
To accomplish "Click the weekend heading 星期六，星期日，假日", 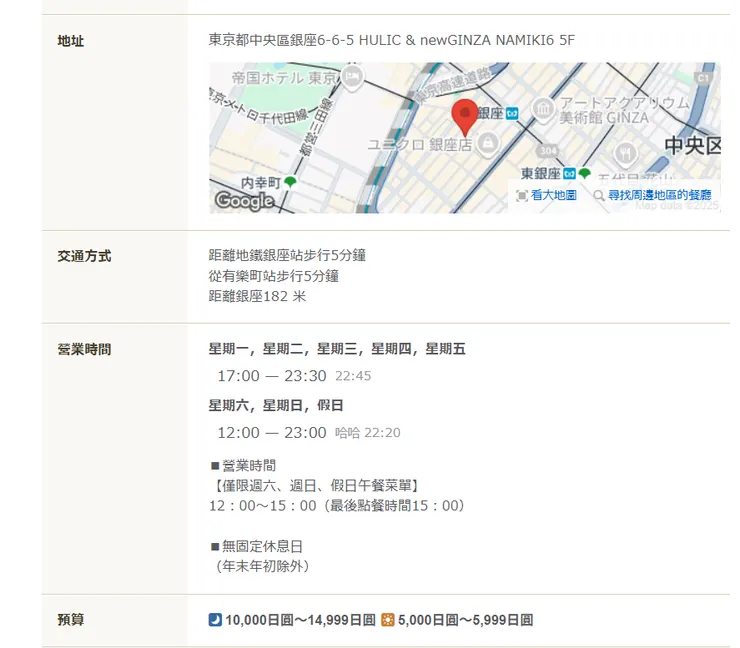I will 276,405.
